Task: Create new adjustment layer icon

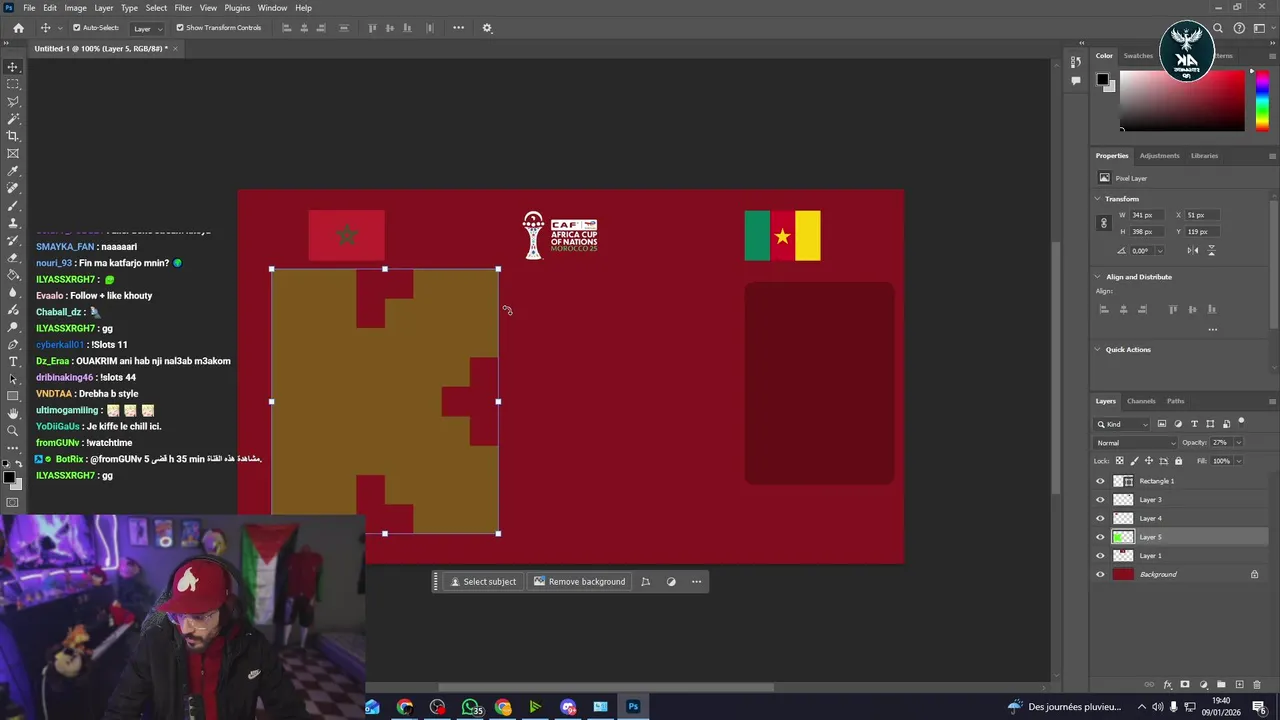Action: pyautogui.click(x=1204, y=685)
